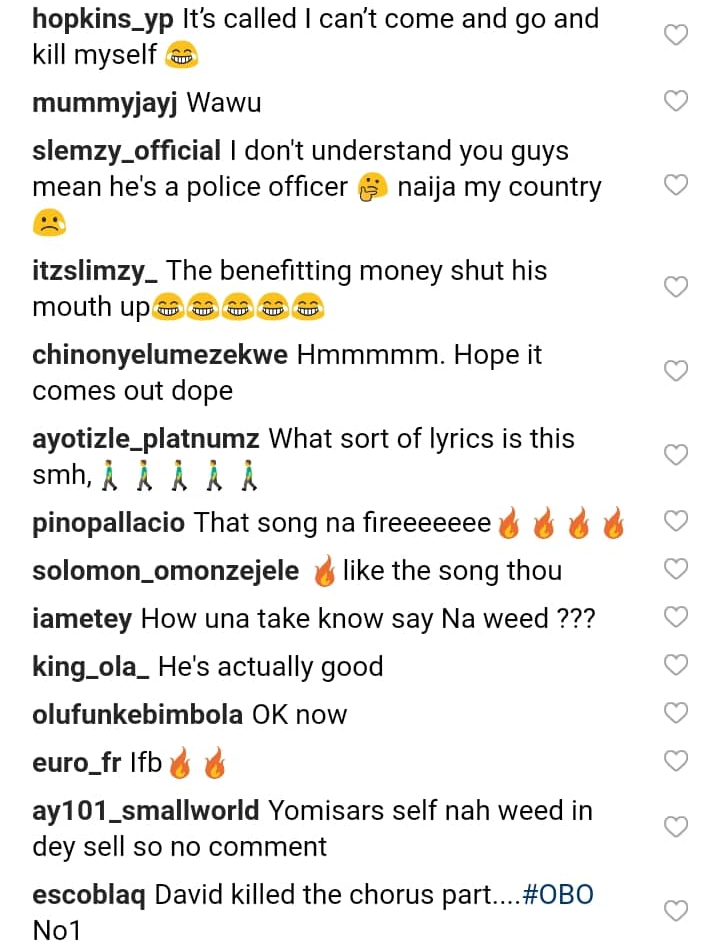Open king_ola_'s profile page
The image size is (709, 942).
pos(90,666)
